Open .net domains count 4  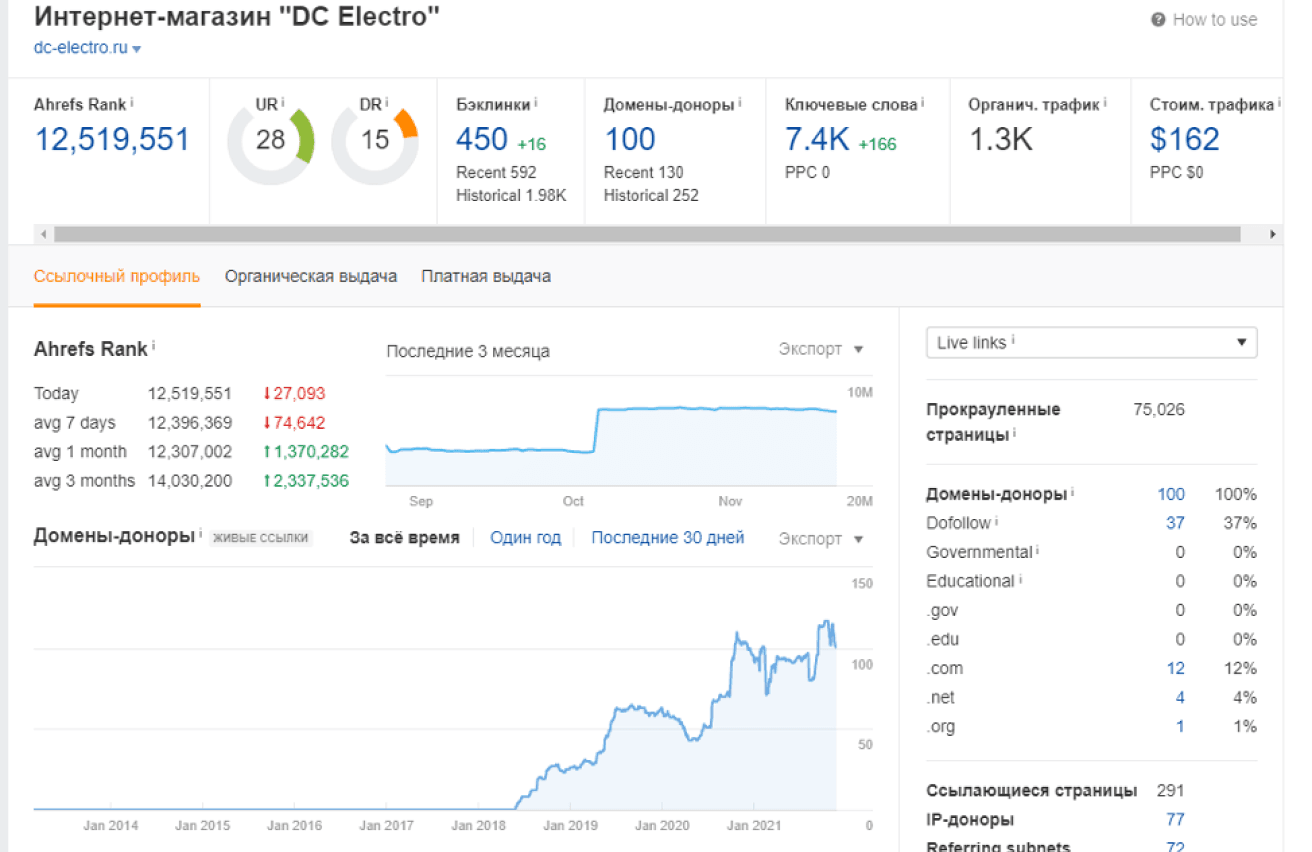(1180, 698)
